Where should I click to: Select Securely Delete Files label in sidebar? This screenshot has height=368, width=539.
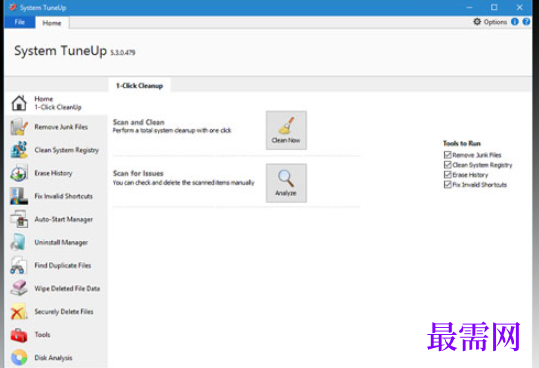click(x=64, y=312)
